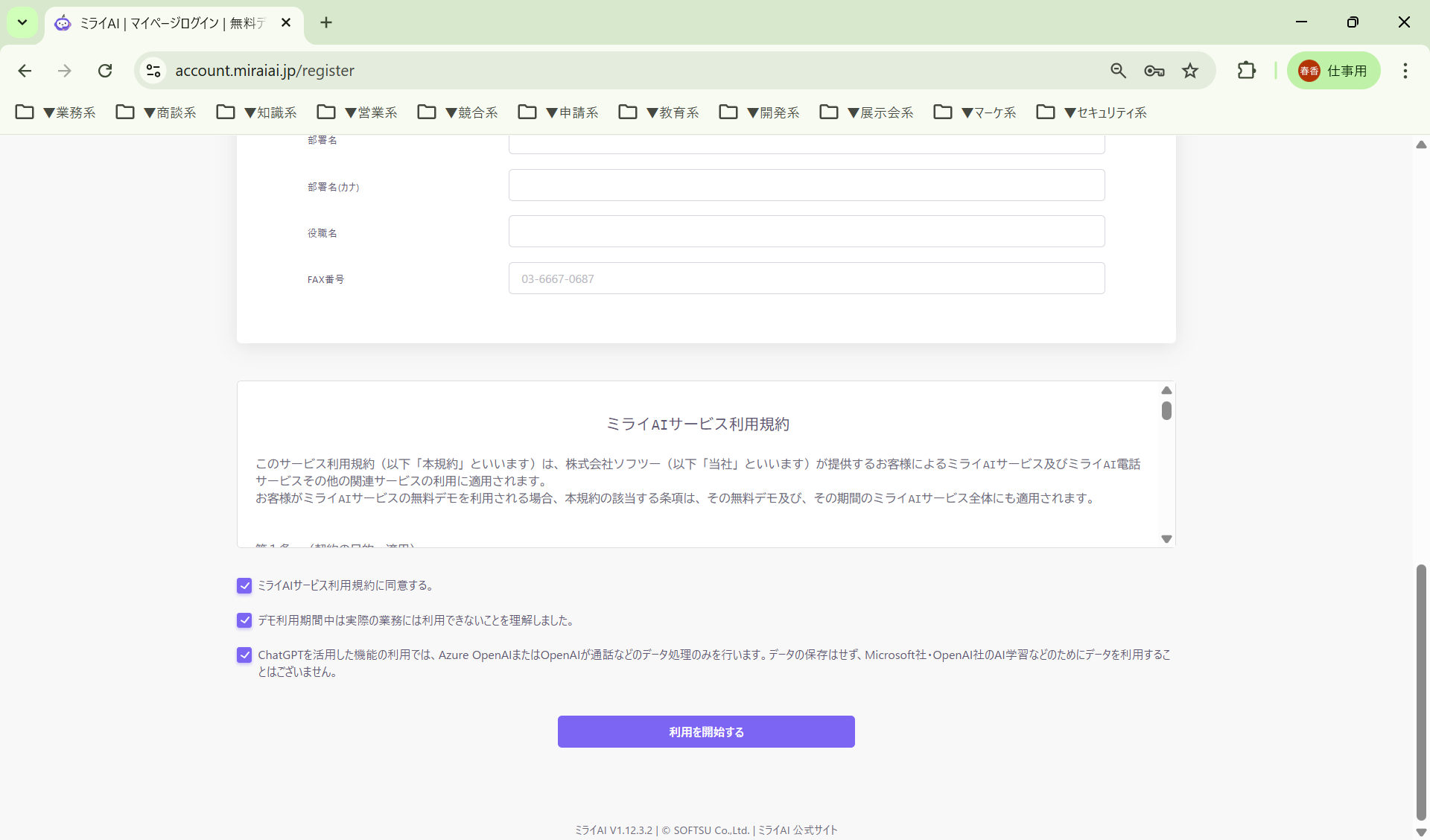Close the browser window
The width and height of the screenshot is (1430, 840).
(x=1404, y=22)
